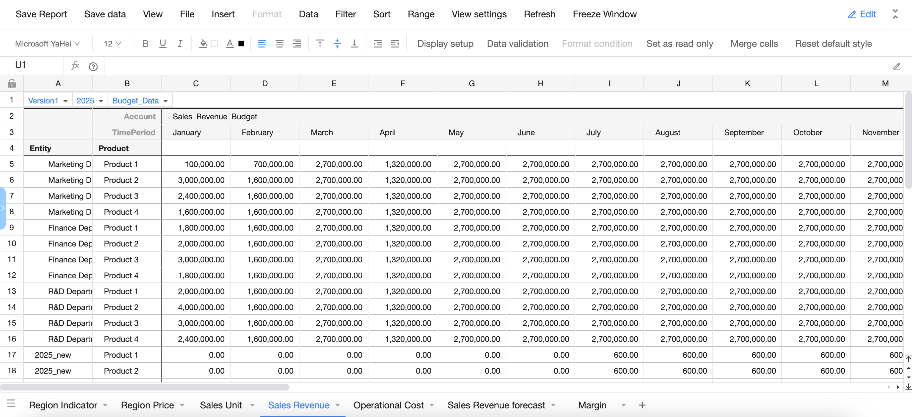Center cell text horizontally

[280, 44]
